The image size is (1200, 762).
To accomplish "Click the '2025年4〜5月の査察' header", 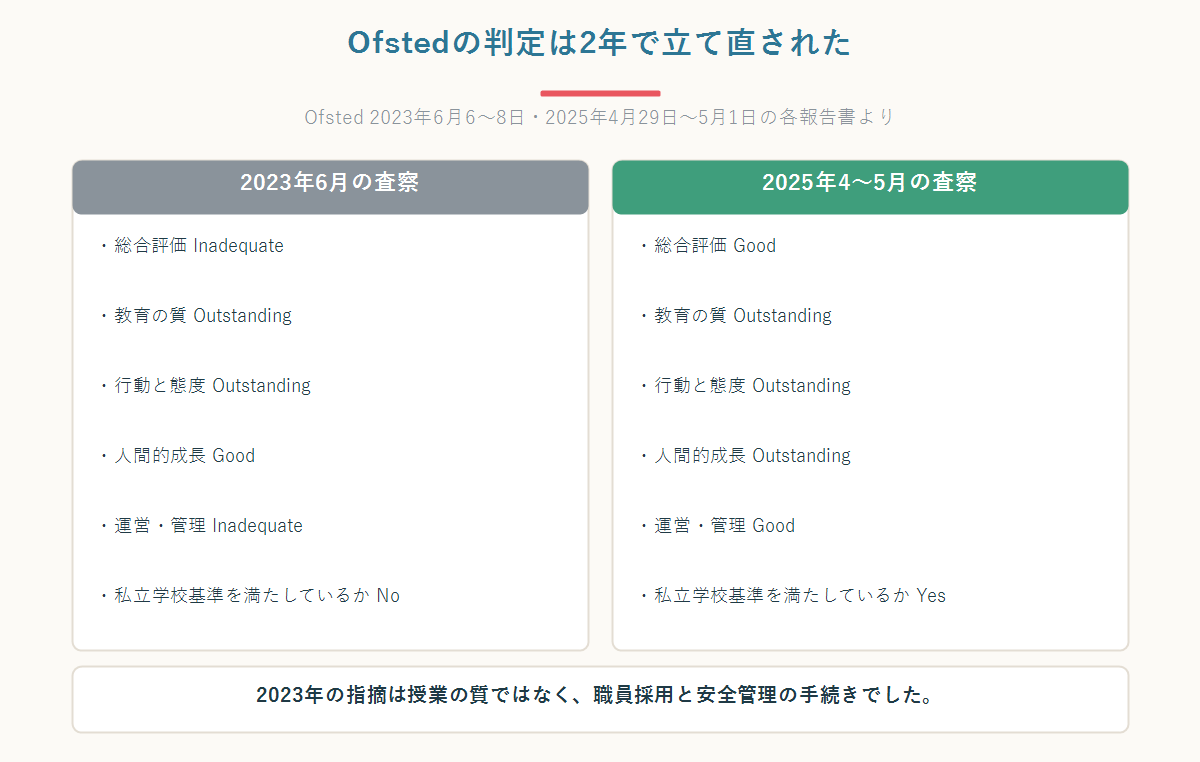I will (870, 187).
